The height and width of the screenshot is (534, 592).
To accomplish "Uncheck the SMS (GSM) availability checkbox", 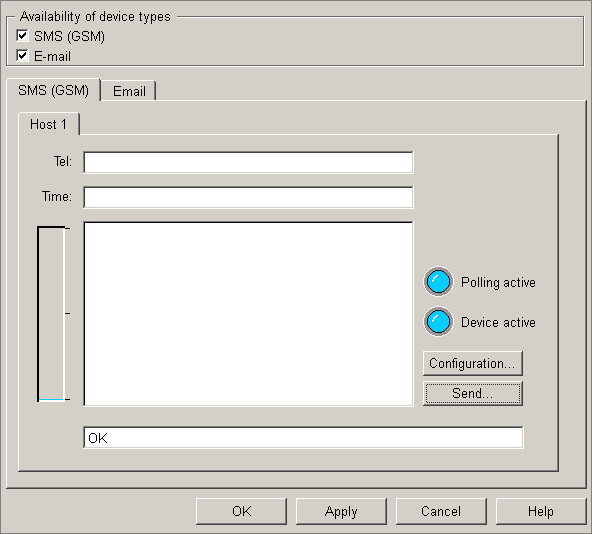I will click(x=22, y=36).
